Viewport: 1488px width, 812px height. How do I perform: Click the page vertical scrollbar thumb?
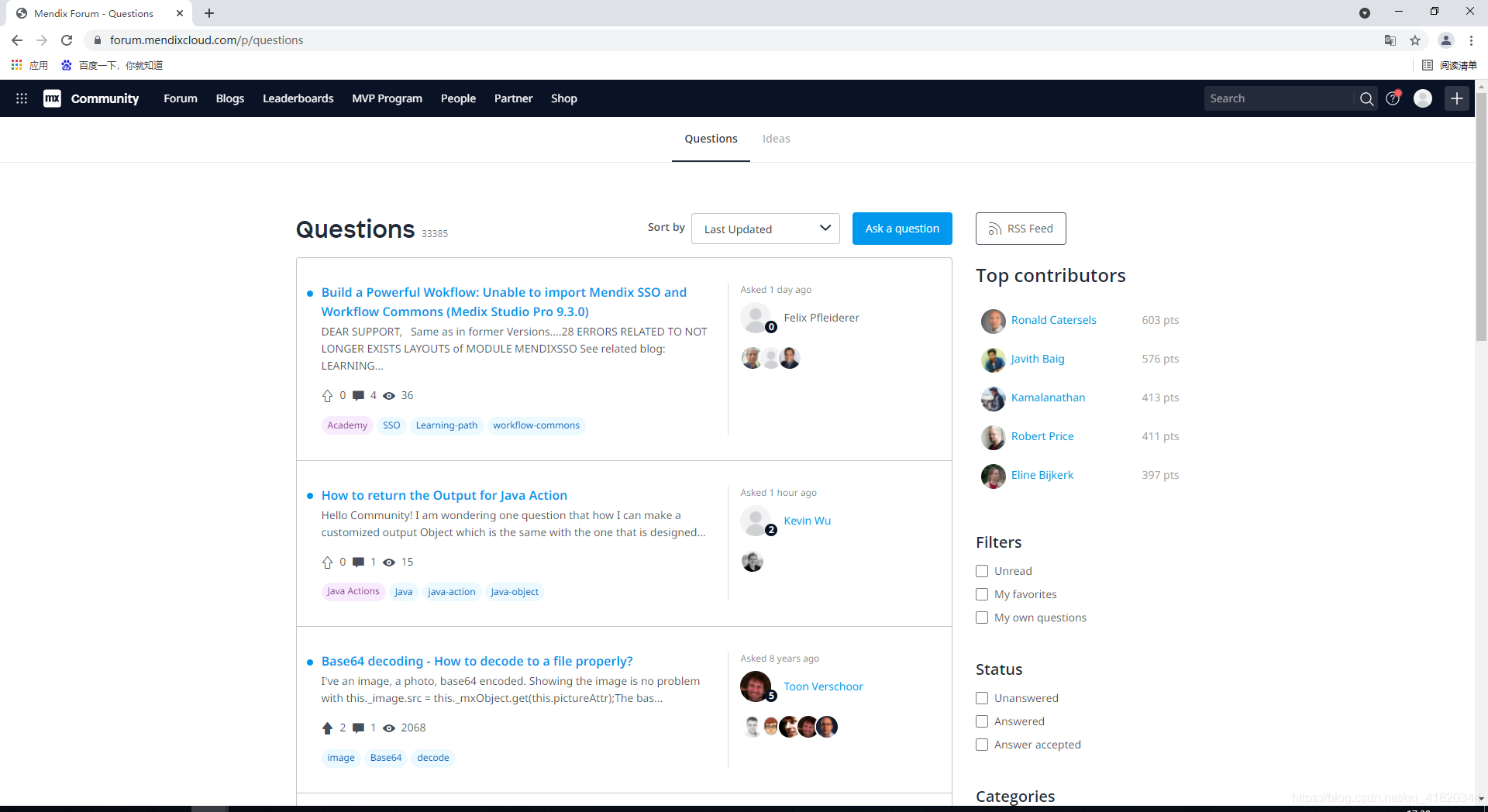coord(1481,217)
